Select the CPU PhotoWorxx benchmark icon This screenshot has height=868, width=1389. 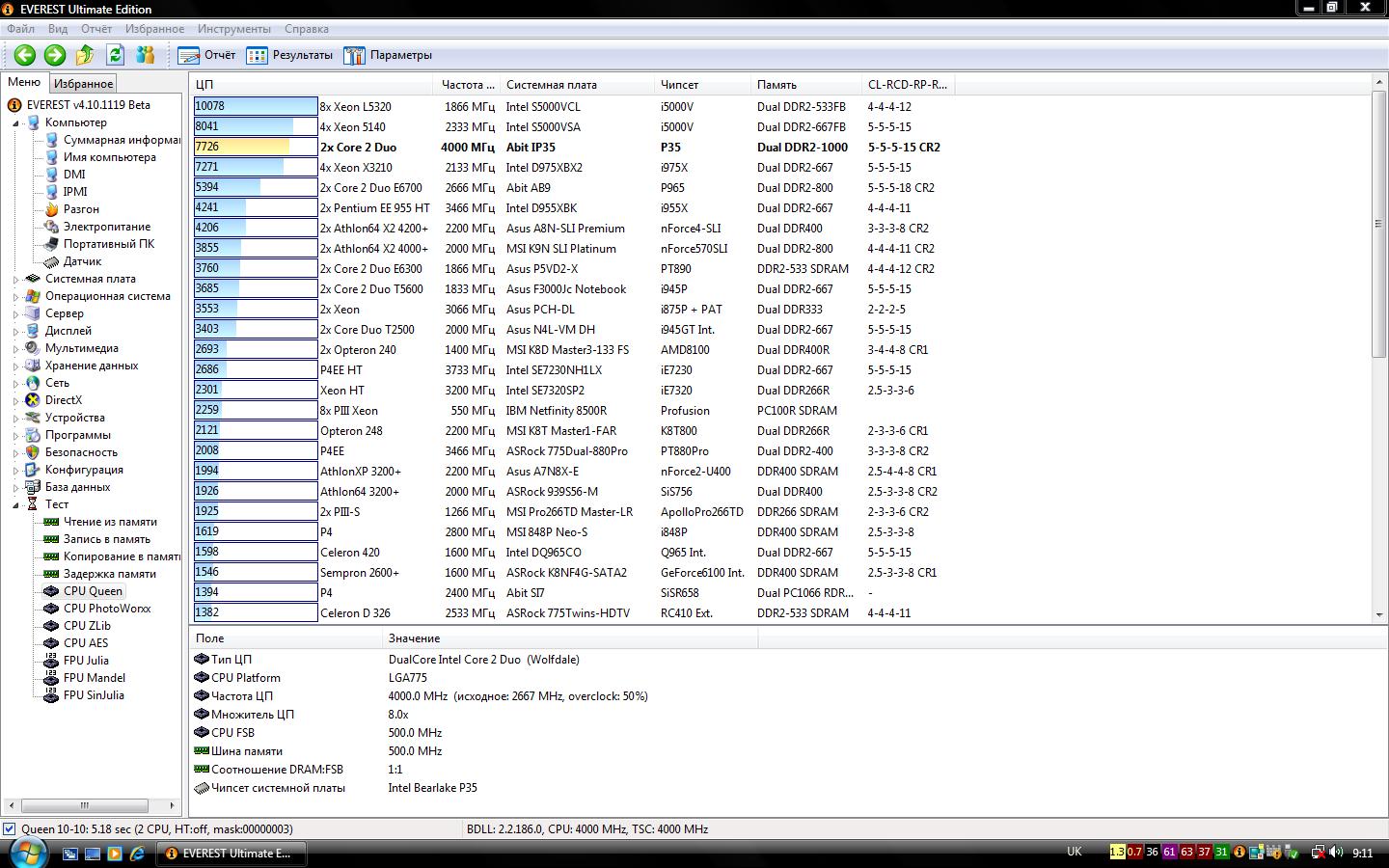click(51, 609)
